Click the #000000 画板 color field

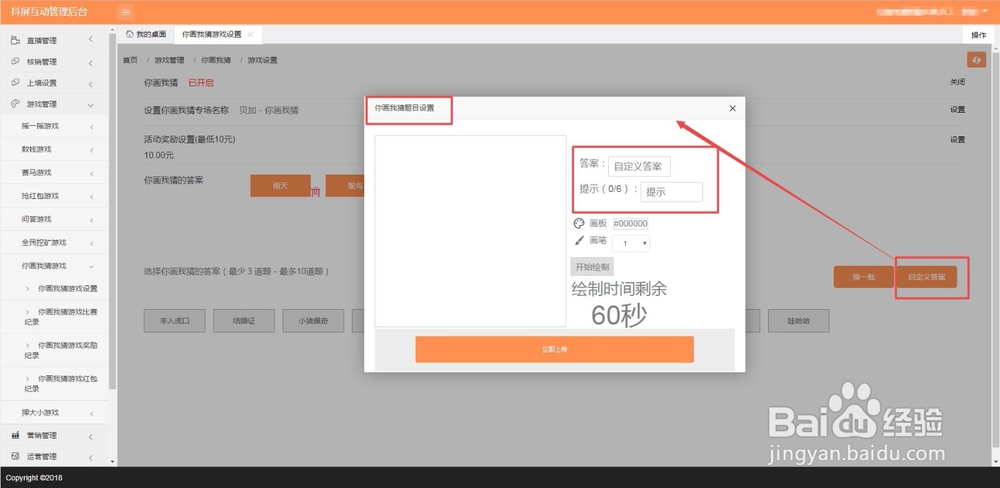(631, 223)
